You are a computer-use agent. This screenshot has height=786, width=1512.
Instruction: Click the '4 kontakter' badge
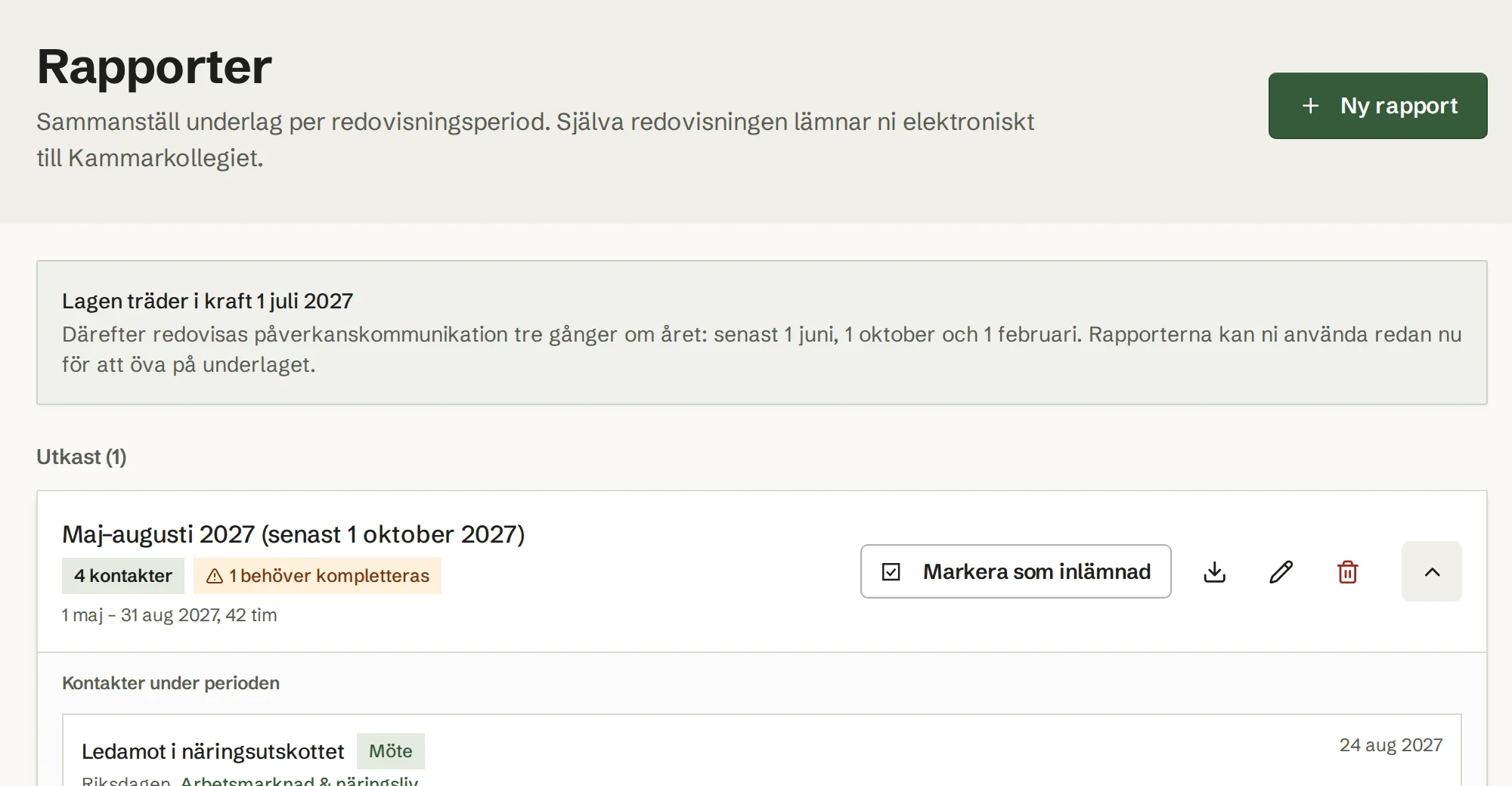point(123,576)
